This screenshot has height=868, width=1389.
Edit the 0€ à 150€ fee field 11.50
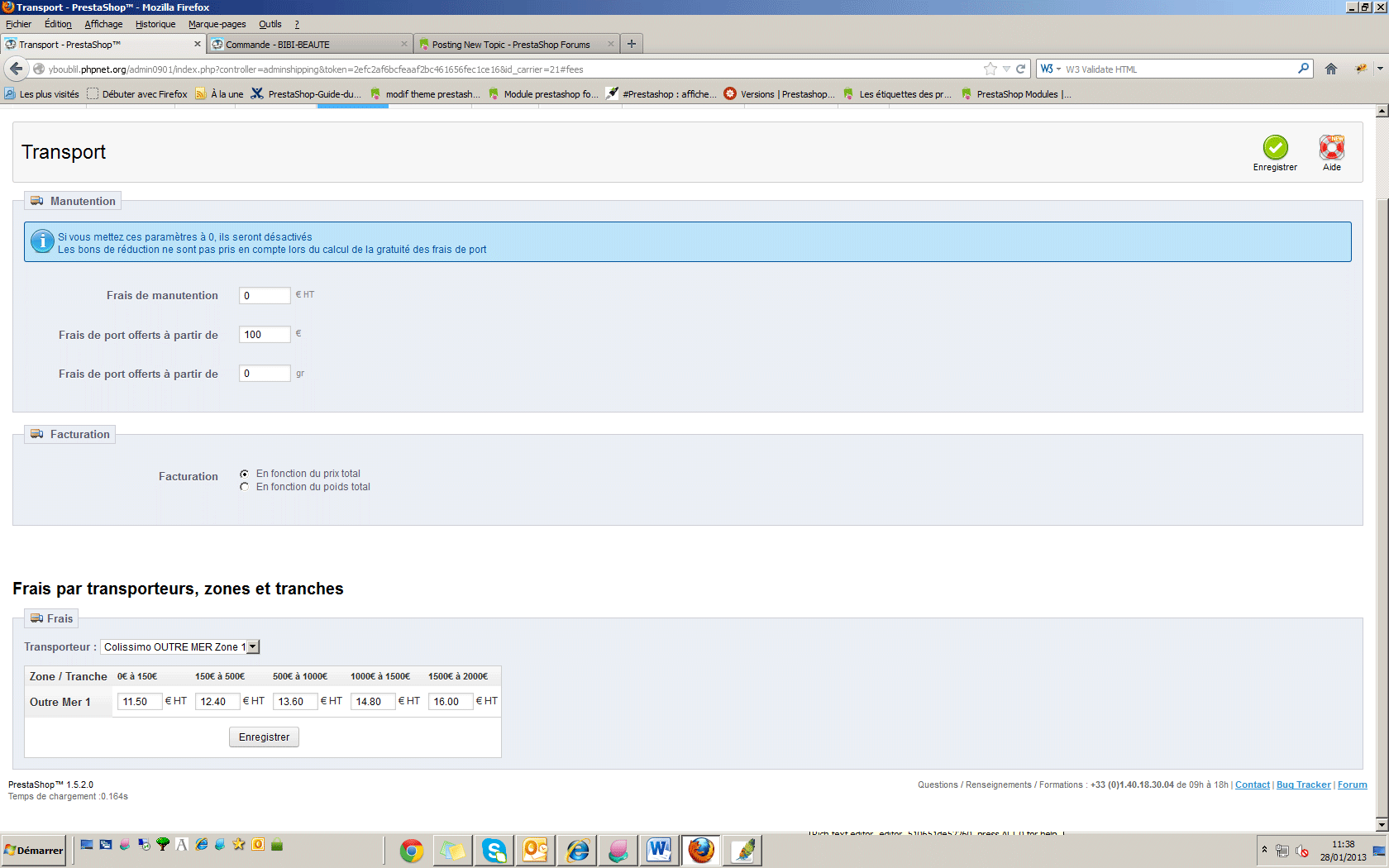140,702
